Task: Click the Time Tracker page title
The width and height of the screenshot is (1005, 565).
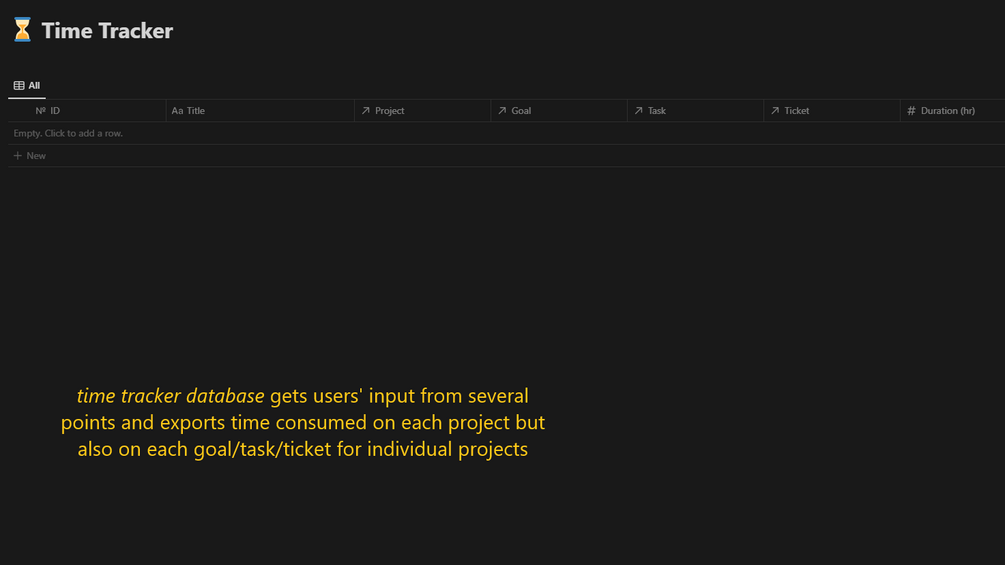Action: [x=107, y=31]
